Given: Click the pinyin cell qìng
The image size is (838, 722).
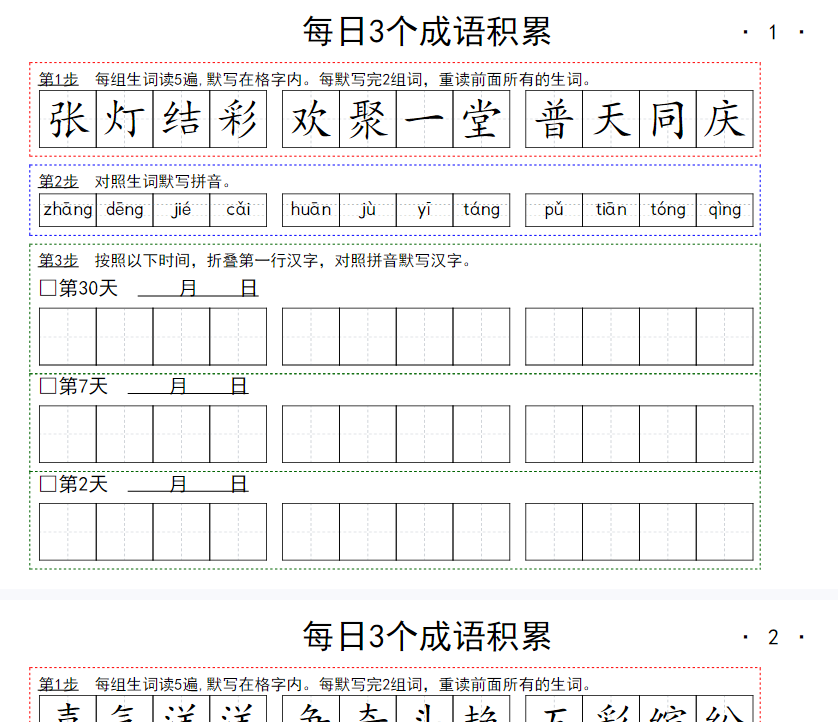Looking at the screenshot, I should pos(724,210).
